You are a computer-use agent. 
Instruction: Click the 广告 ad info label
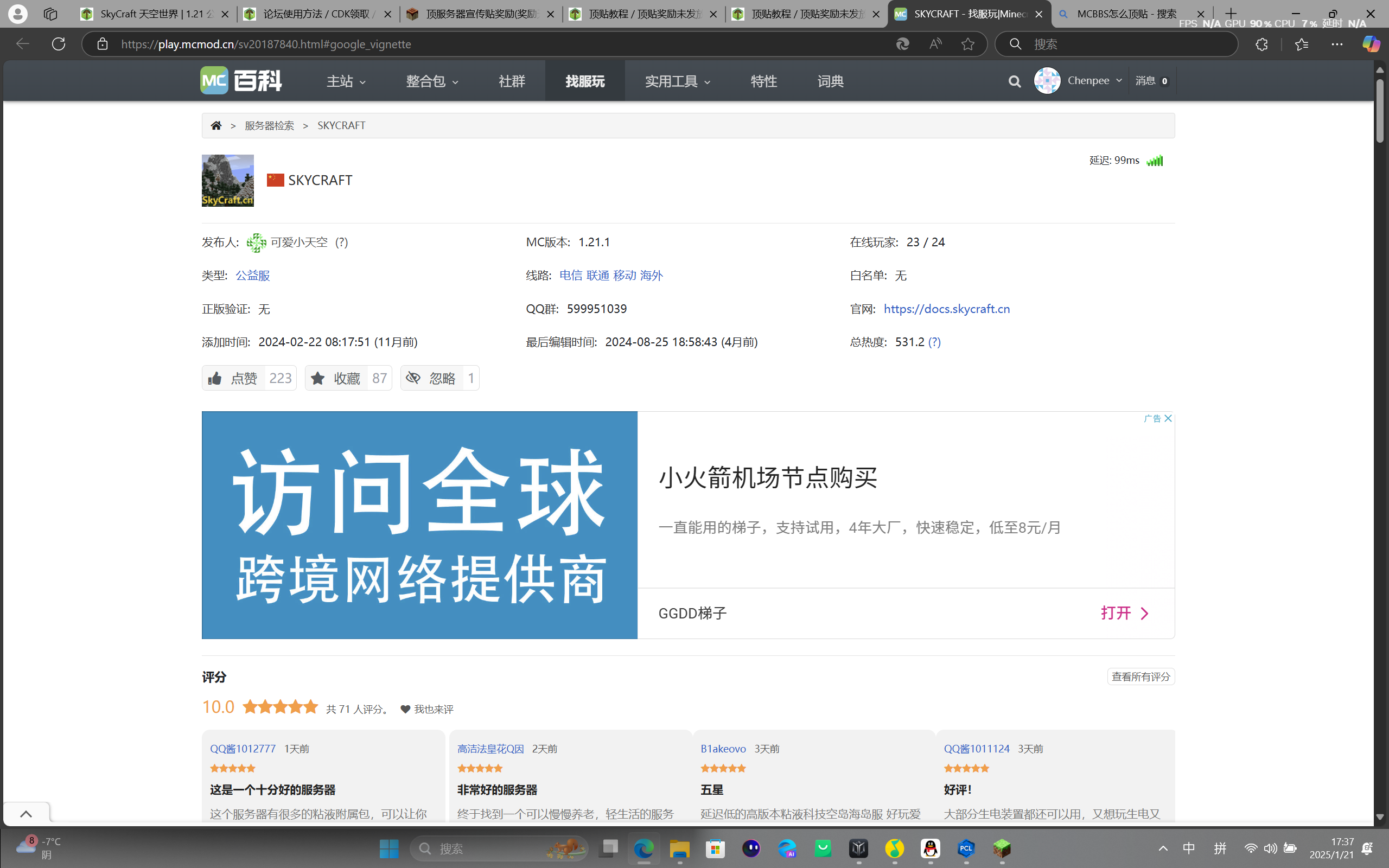click(x=1152, y=418)
